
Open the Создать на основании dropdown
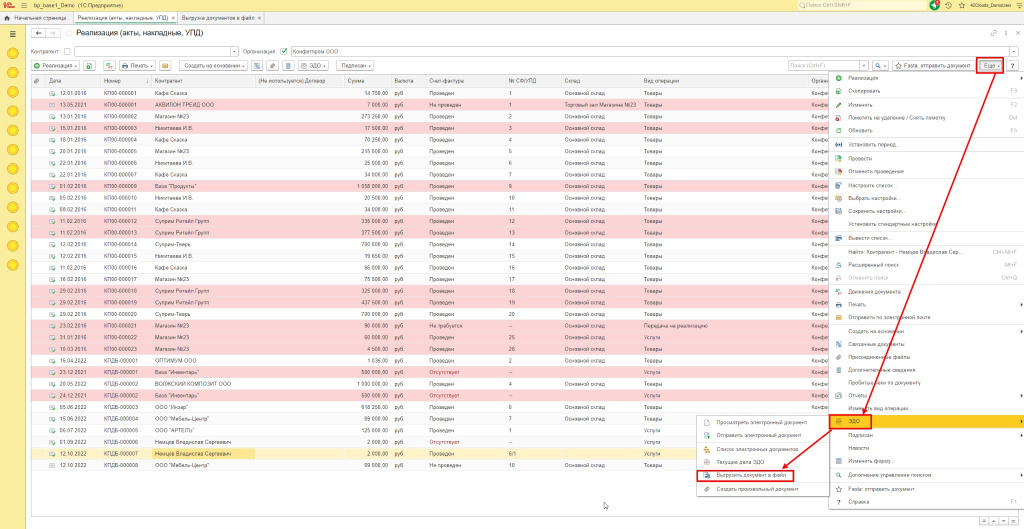click(x=213, y=65)
